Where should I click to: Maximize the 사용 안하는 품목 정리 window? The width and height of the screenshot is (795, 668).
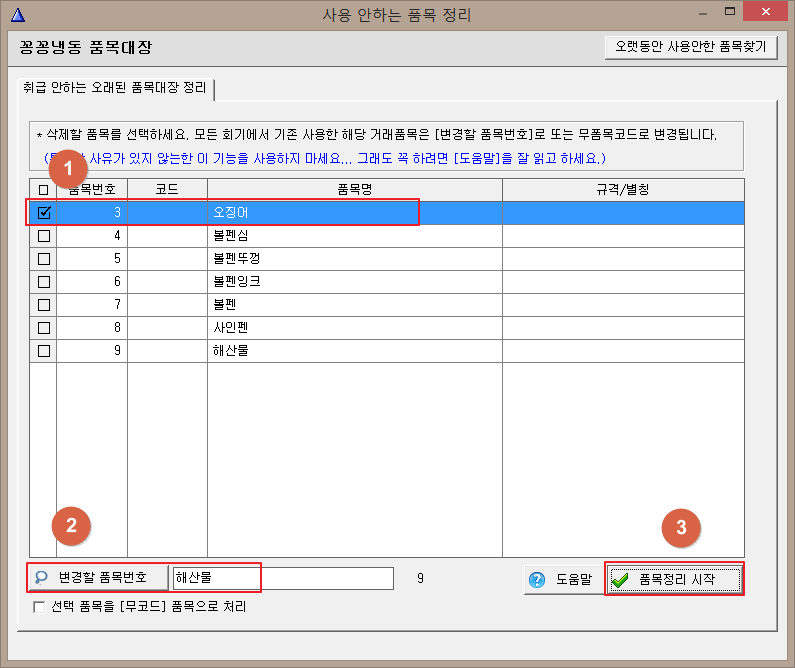[730, 12]
